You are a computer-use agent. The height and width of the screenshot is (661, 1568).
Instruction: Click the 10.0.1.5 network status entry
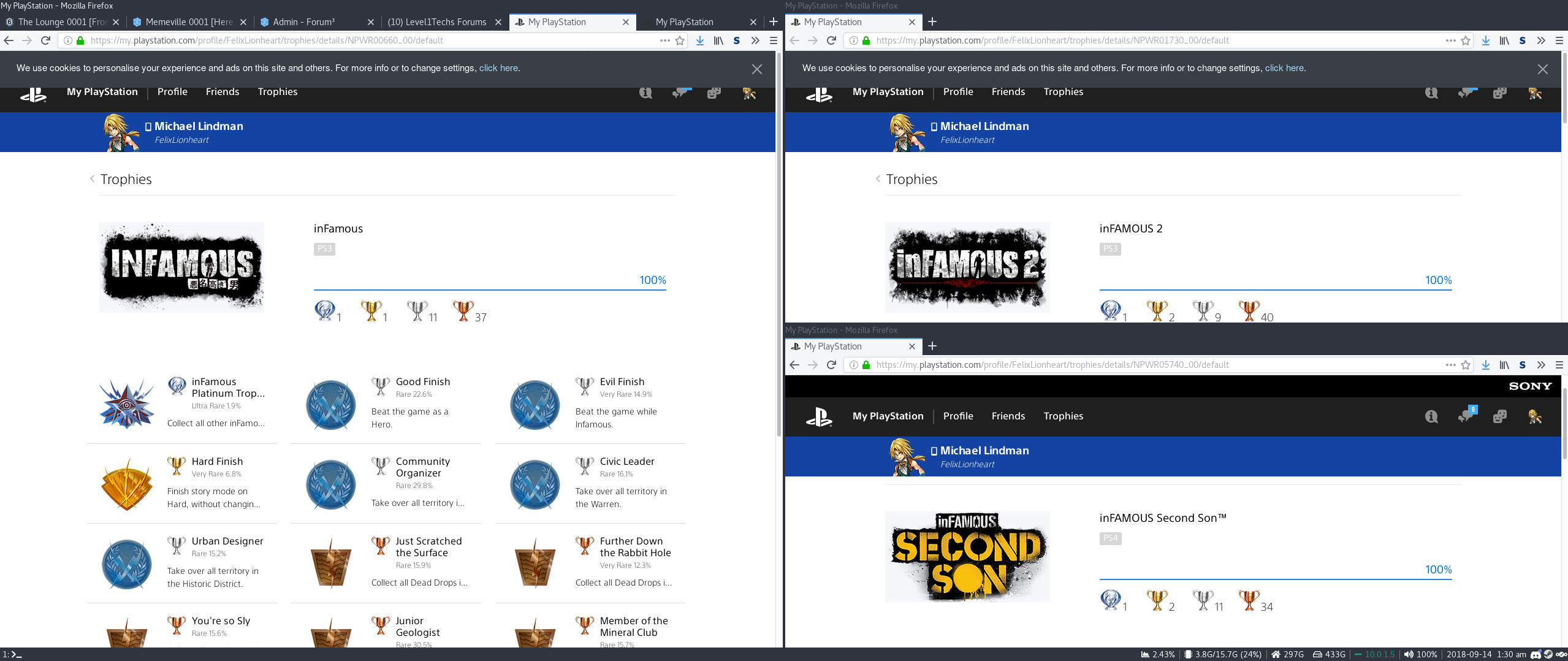click(1375, 654)
